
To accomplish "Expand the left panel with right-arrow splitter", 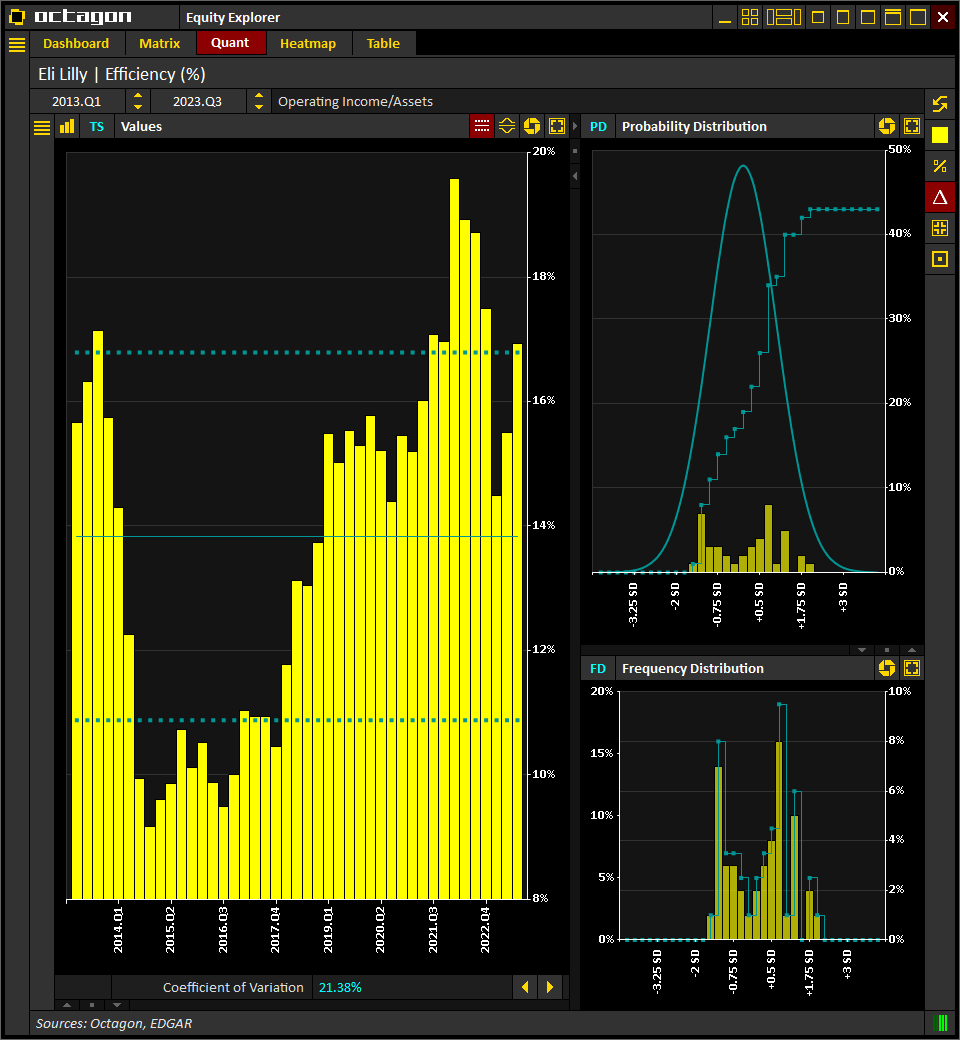I will click(x=575, y=126).
